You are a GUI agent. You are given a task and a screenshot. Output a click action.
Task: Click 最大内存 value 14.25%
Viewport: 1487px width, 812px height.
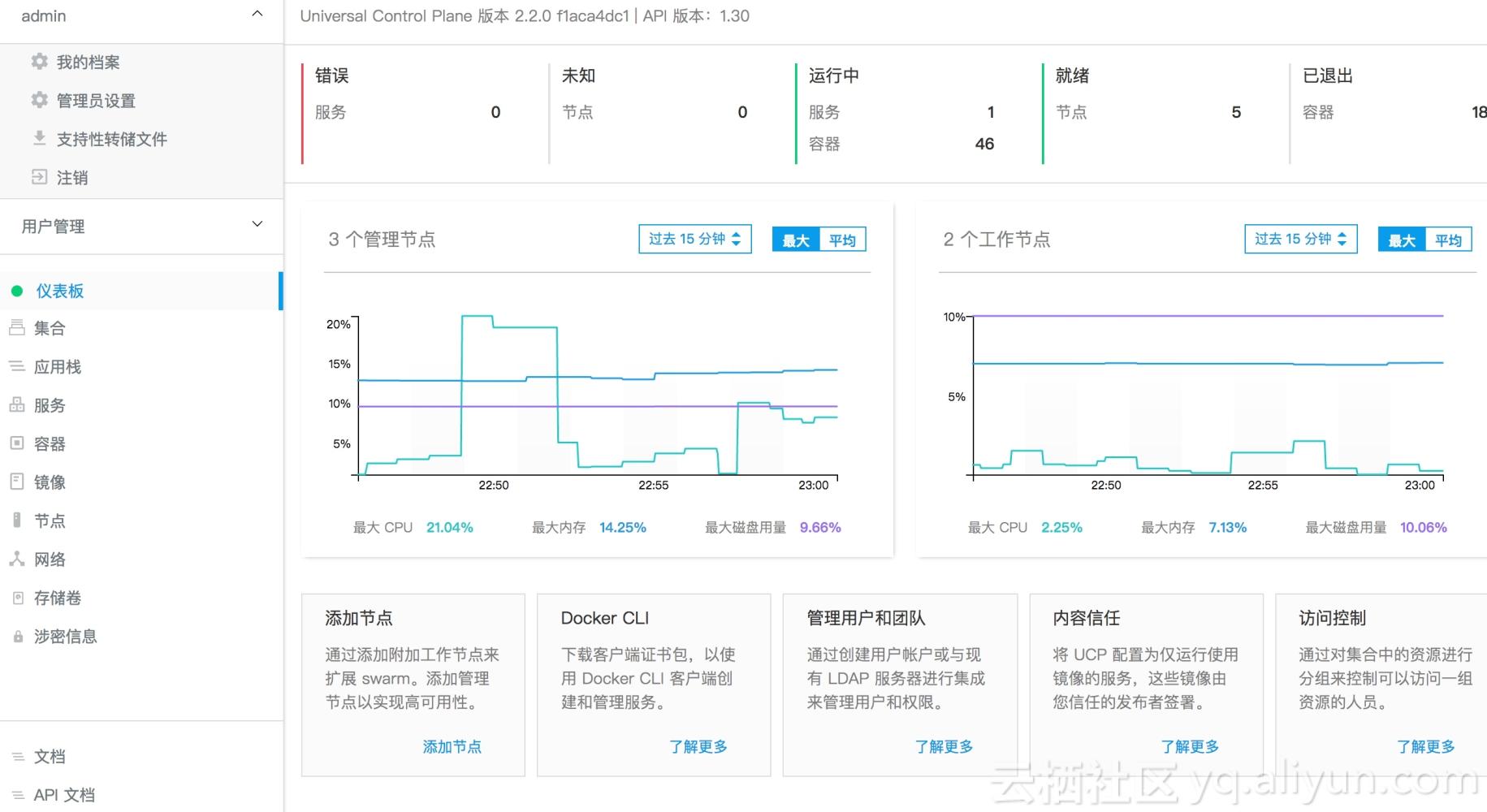(623, 527)
